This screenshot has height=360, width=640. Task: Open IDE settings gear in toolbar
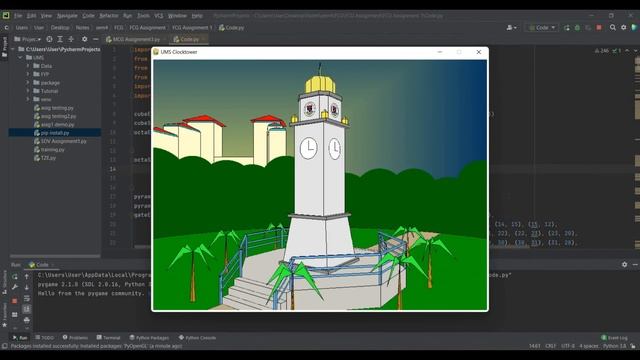624,27
